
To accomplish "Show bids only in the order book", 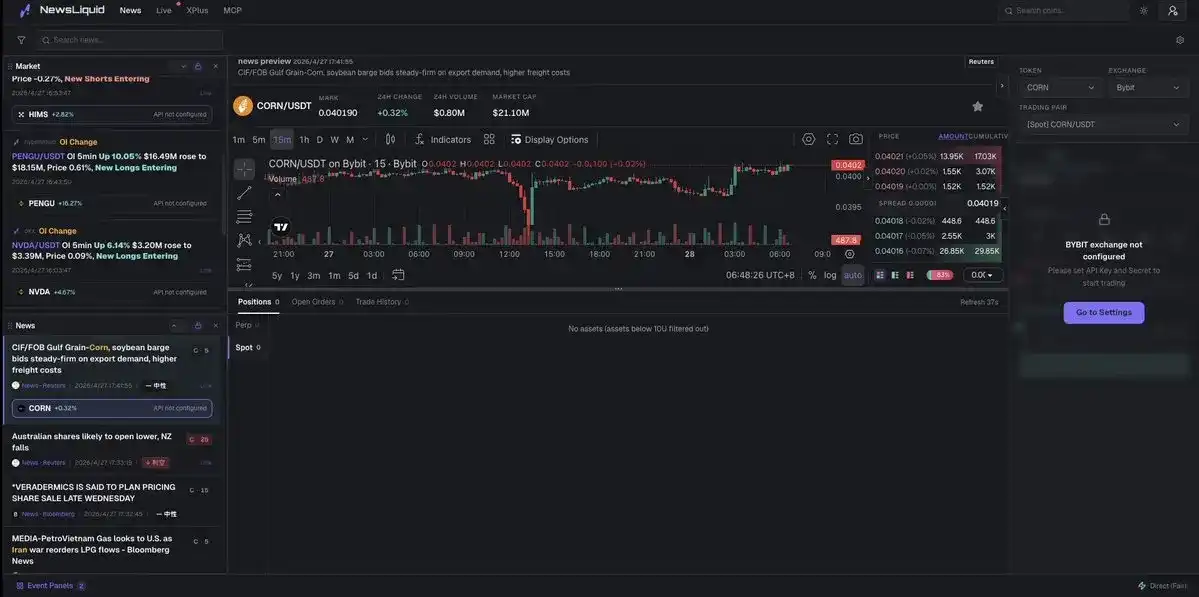I will [x=895, y=275].
